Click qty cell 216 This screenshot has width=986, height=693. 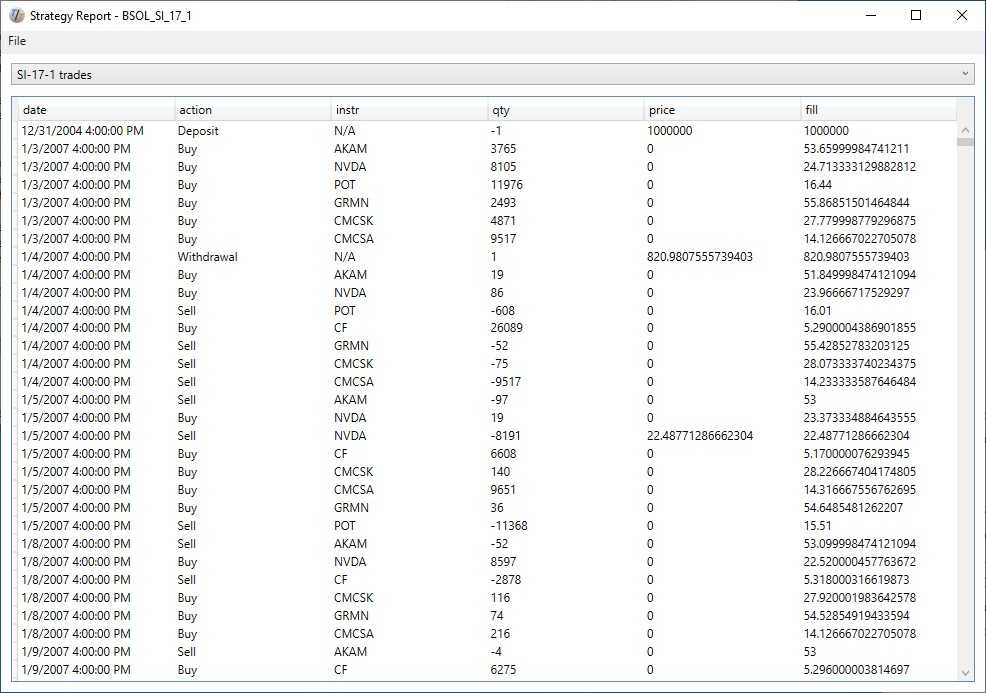tap(501, 634)
